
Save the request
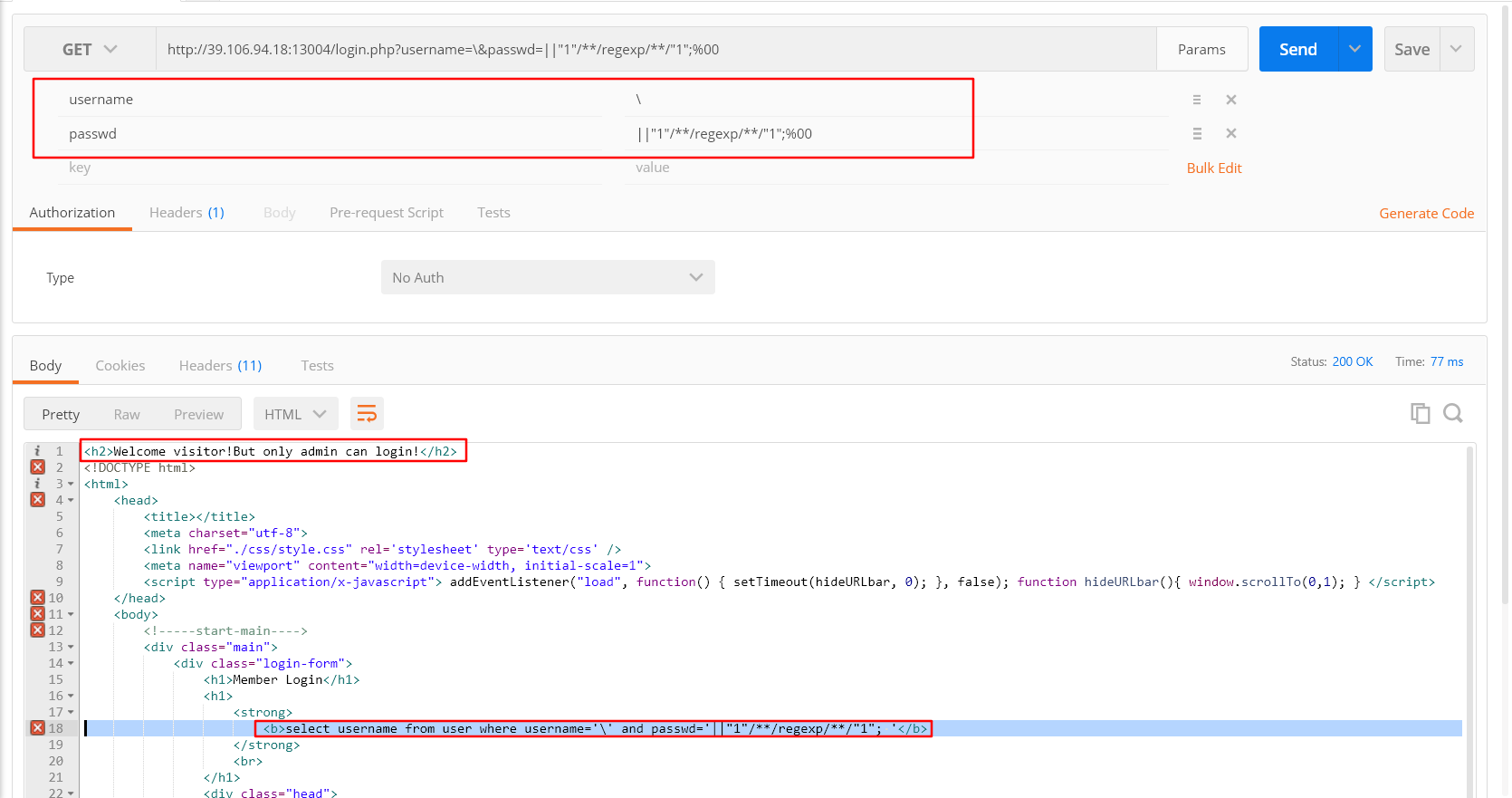[1412, 49]
